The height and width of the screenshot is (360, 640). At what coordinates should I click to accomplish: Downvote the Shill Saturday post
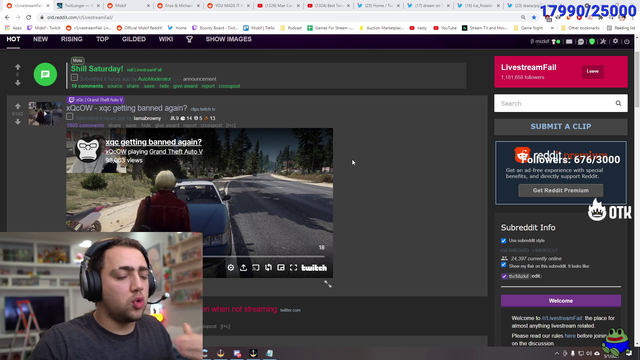click(x=18, y=82)
